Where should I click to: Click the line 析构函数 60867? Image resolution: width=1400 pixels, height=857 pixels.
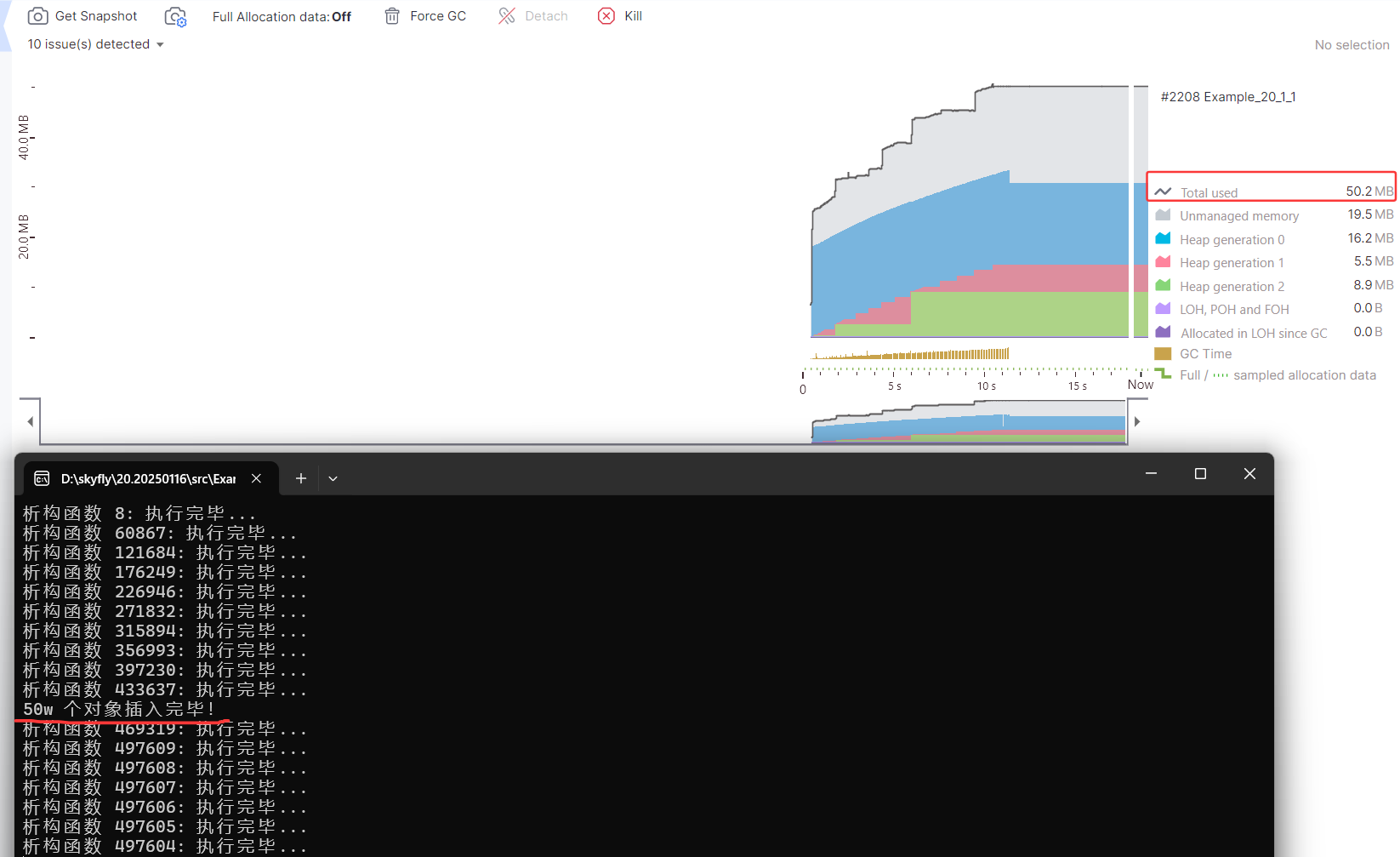[x=160, y=534]
